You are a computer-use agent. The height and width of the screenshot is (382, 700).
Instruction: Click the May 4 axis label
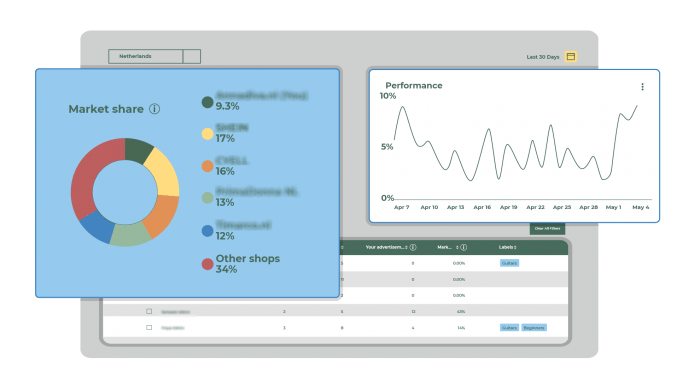point(641,207)
